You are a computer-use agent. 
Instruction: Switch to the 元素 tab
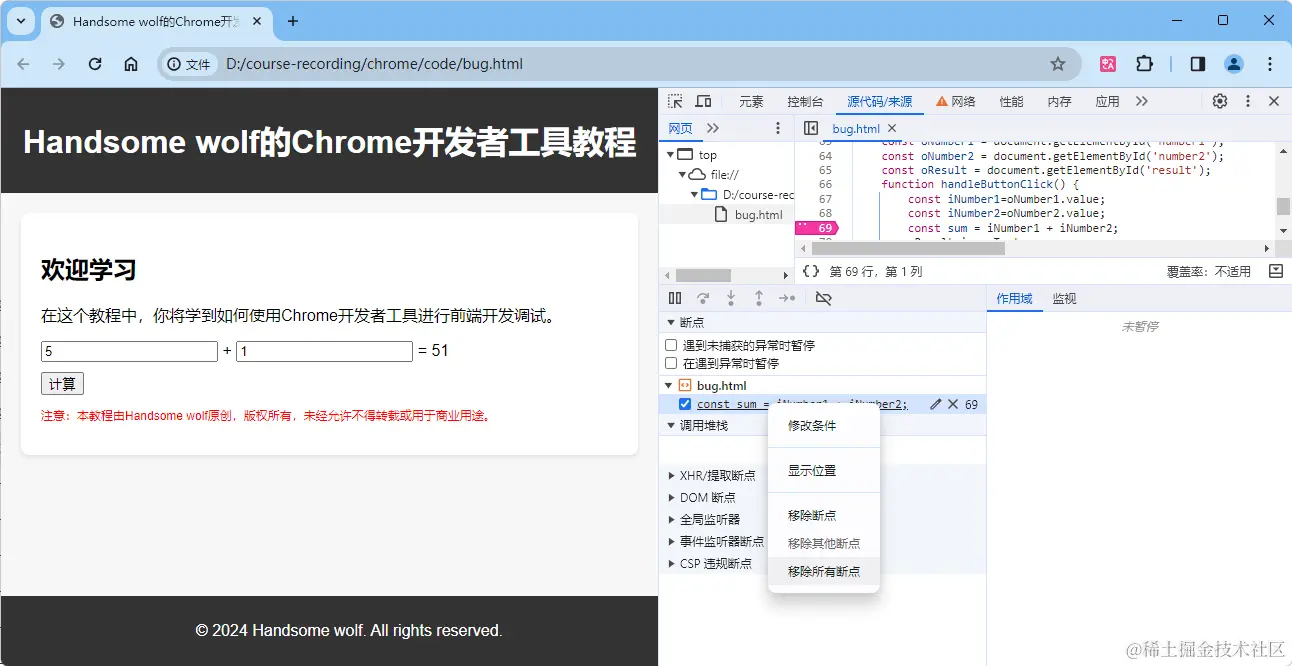(x=751, y=101)
